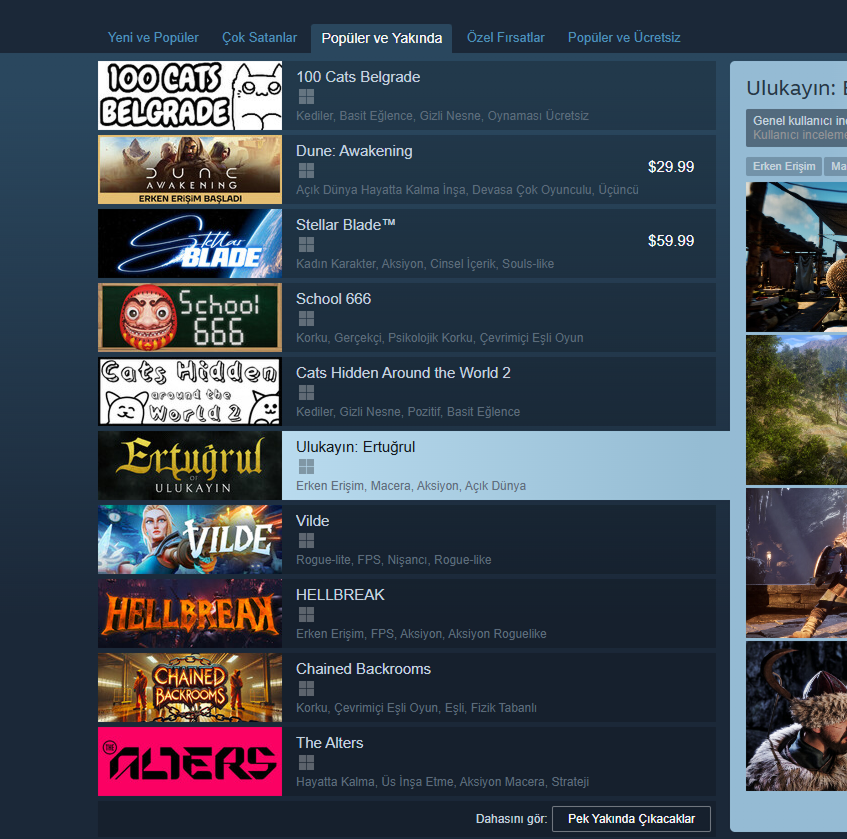Open Dune: Awakening capsule image
Viewport: 847px width, 839px height.
click(190, 170)
